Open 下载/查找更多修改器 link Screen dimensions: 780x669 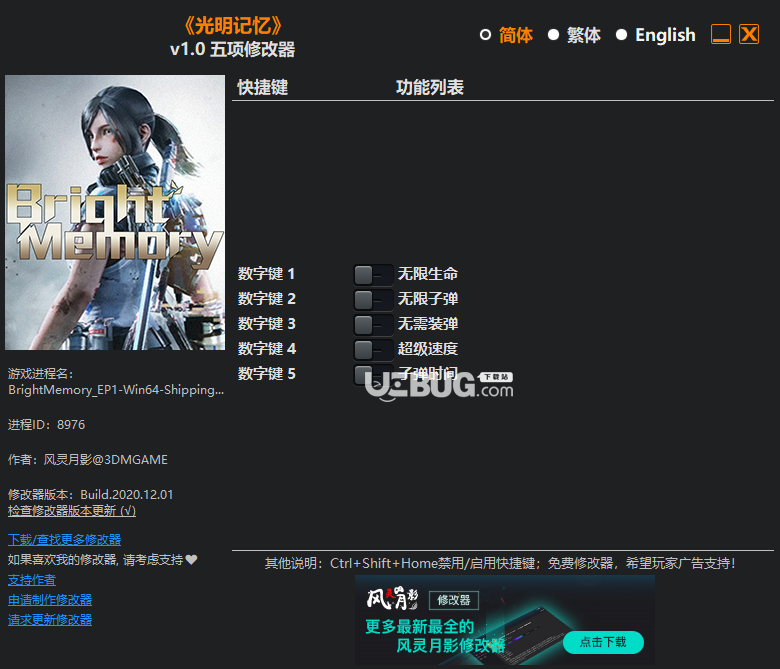coord(65,540)
